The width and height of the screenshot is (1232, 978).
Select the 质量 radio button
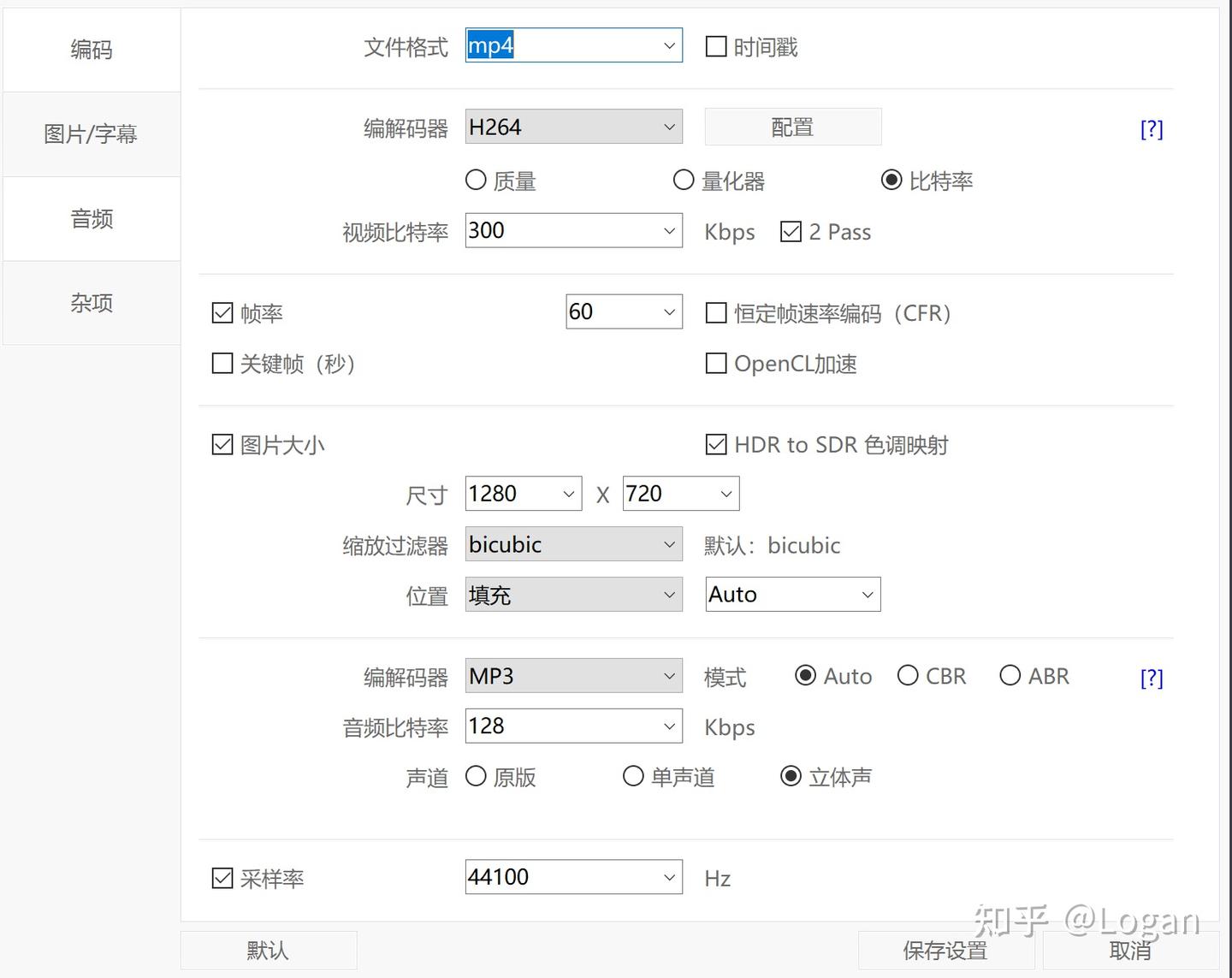477,180
